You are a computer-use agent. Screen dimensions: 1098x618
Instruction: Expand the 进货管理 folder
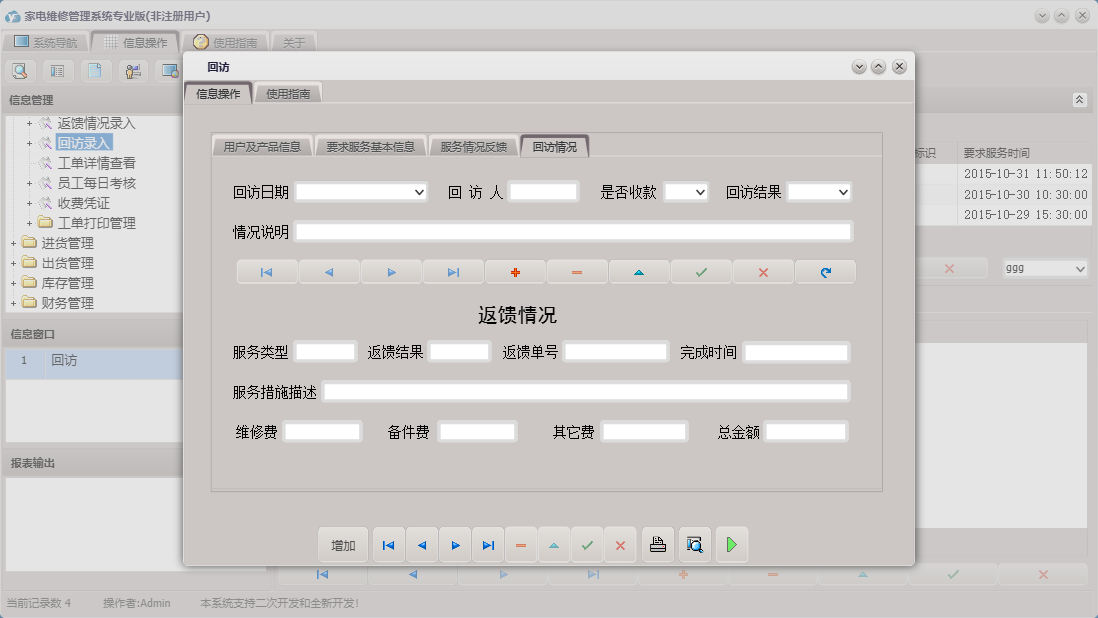click(12, 242)
